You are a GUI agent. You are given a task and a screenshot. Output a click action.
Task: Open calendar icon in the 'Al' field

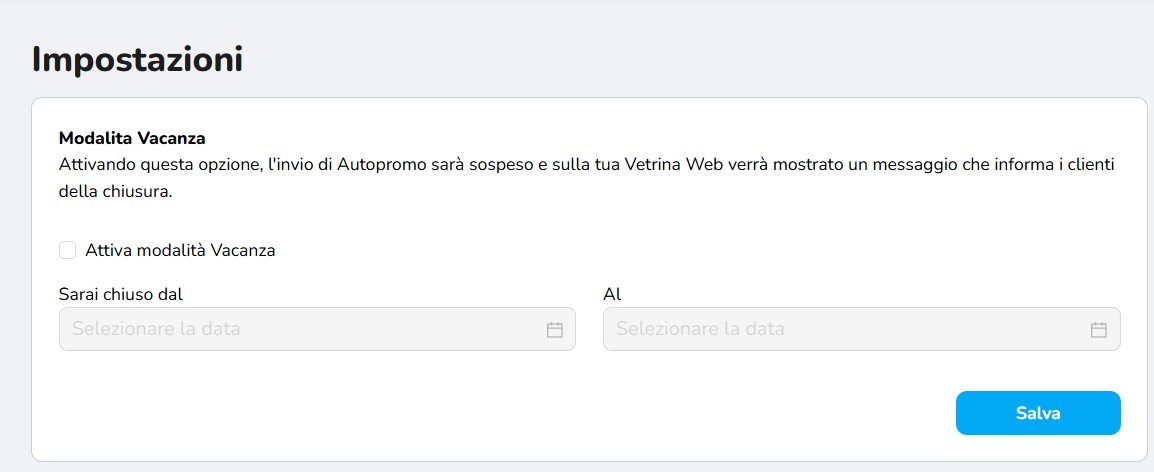pos(1098,329)
